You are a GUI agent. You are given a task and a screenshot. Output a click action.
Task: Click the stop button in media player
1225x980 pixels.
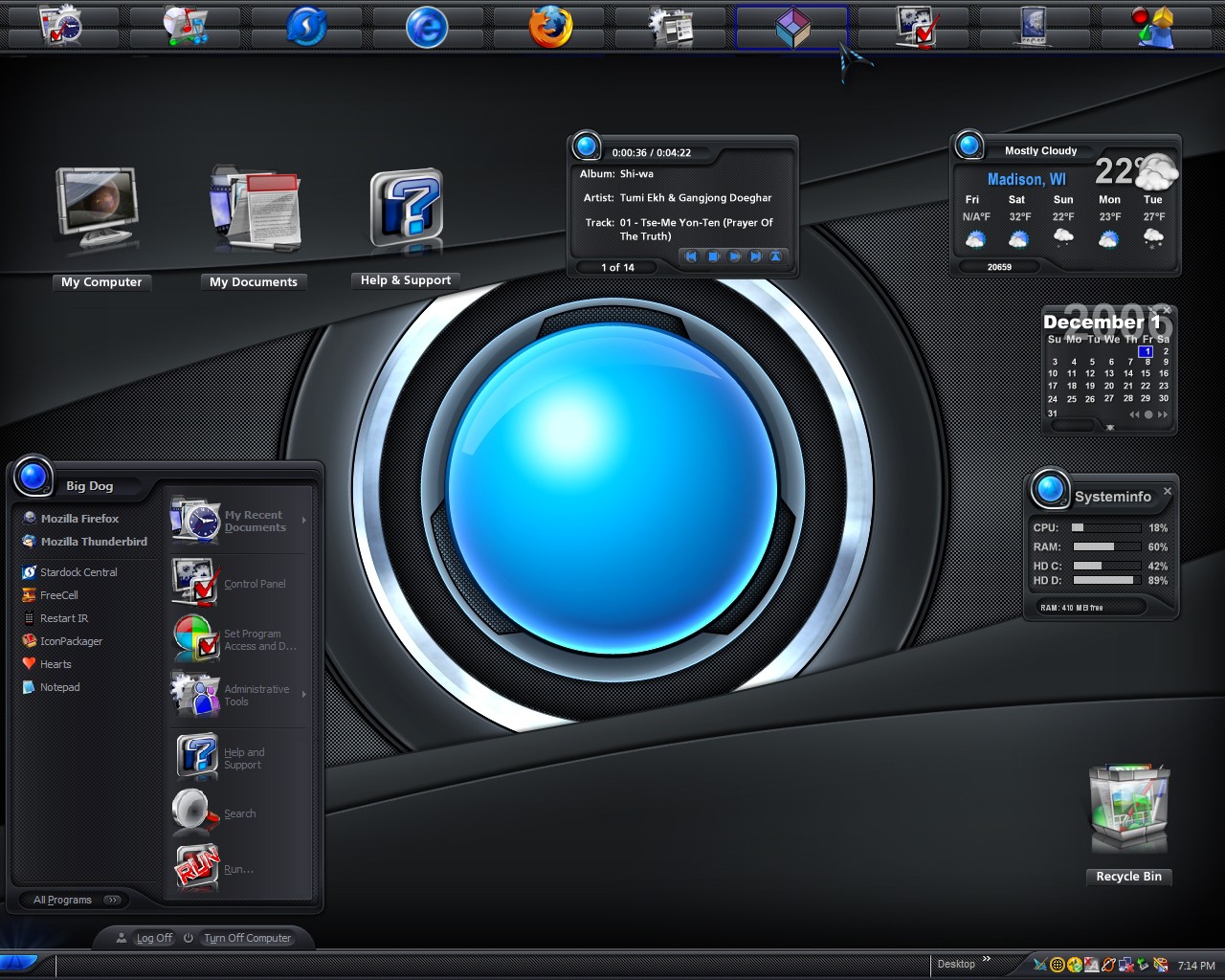713,256
